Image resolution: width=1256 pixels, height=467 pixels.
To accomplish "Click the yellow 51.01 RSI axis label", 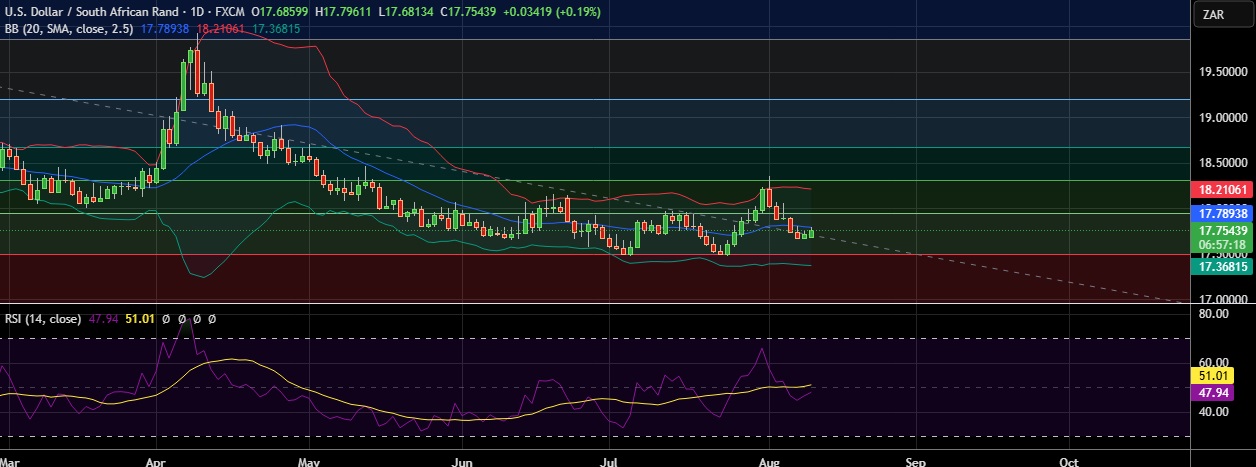I will [x=1224, y=375].
